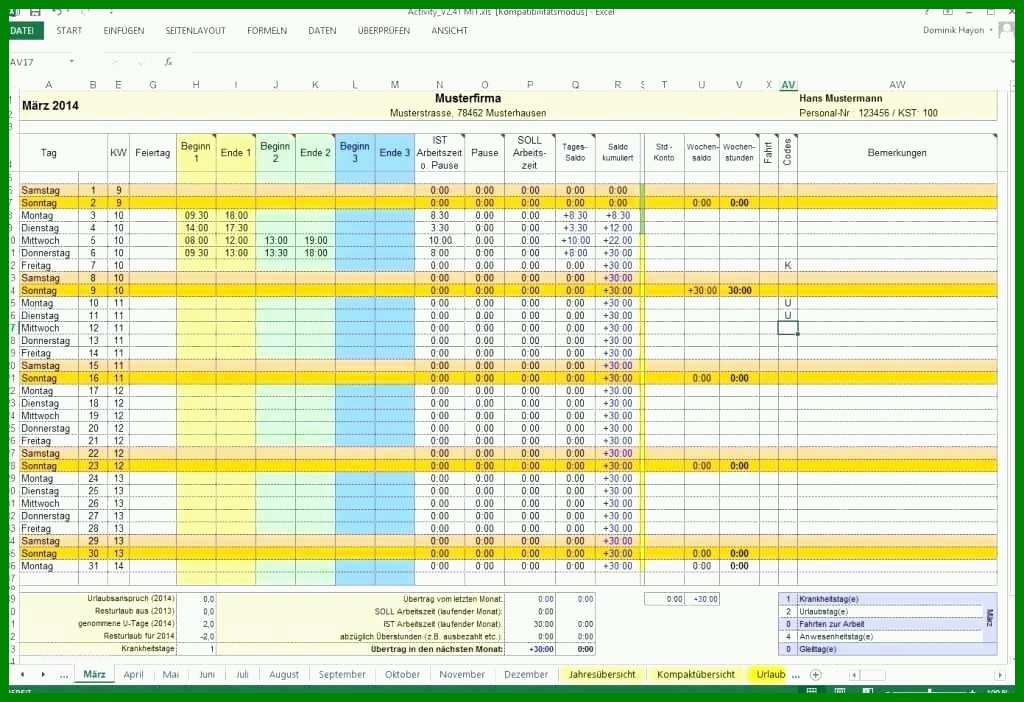Click the blue "Beginn 3" header cell
The width and height of the screenshot is (1024, 702).
[355, 153]
